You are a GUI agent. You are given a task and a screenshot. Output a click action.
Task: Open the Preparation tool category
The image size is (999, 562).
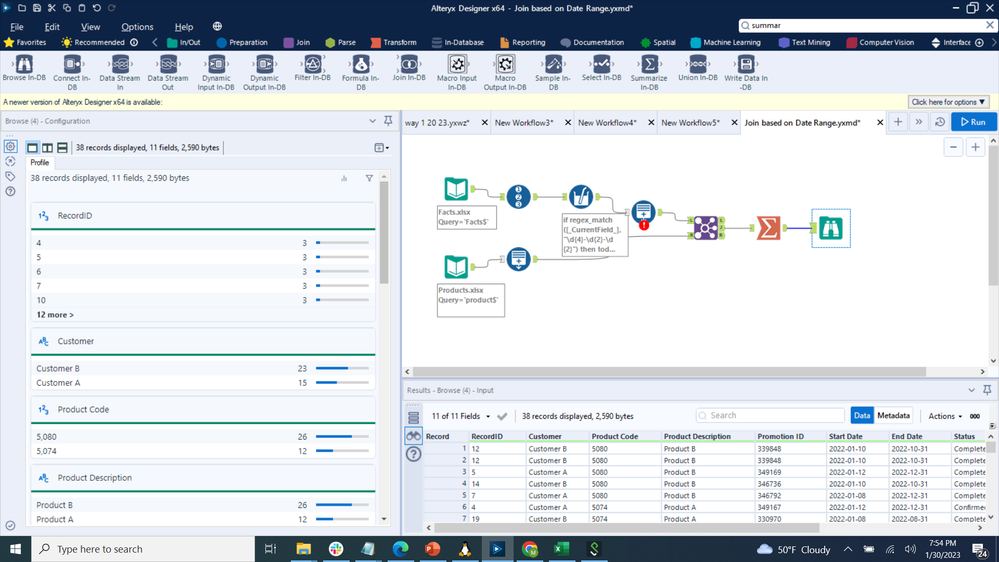(x=241, y=43)
